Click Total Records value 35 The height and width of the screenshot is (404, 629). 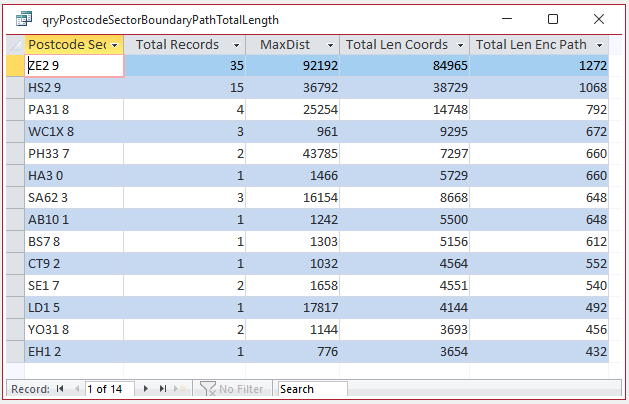[185, 65]
